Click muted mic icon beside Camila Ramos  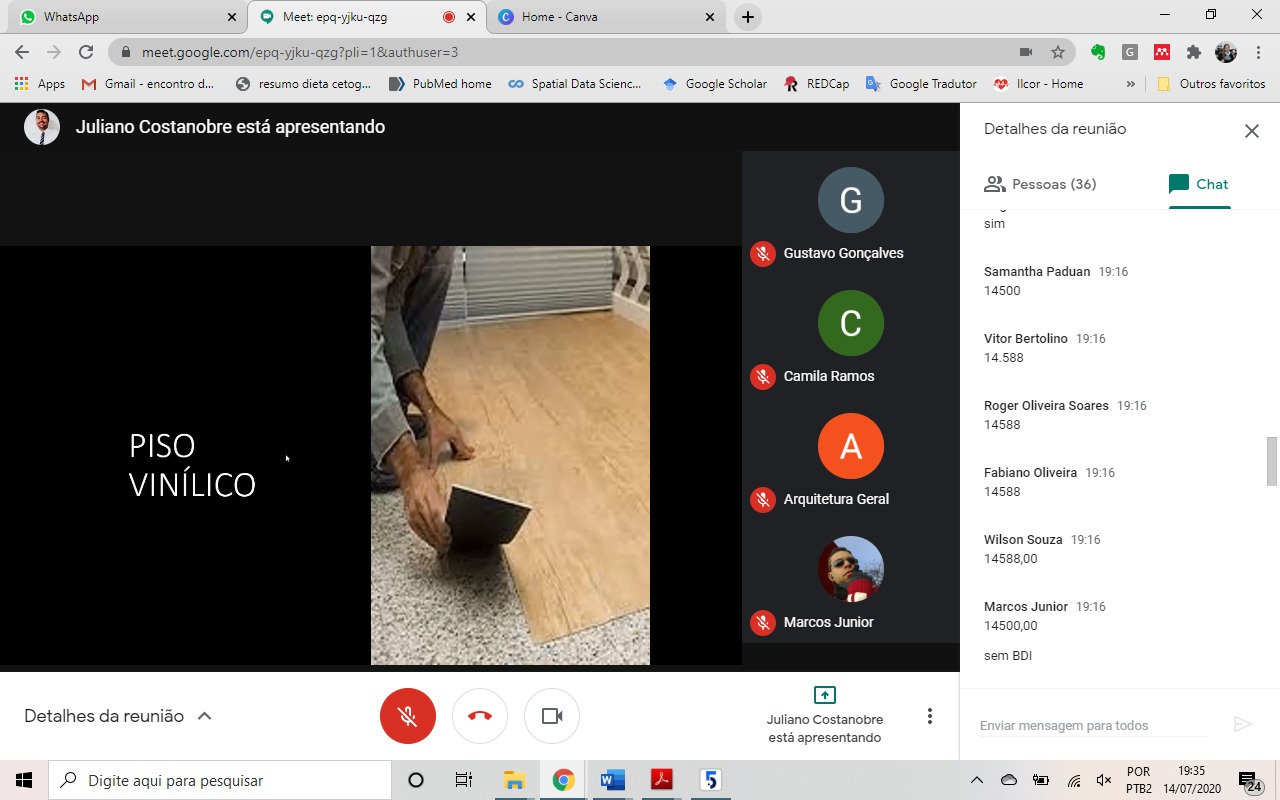(763, 377)
